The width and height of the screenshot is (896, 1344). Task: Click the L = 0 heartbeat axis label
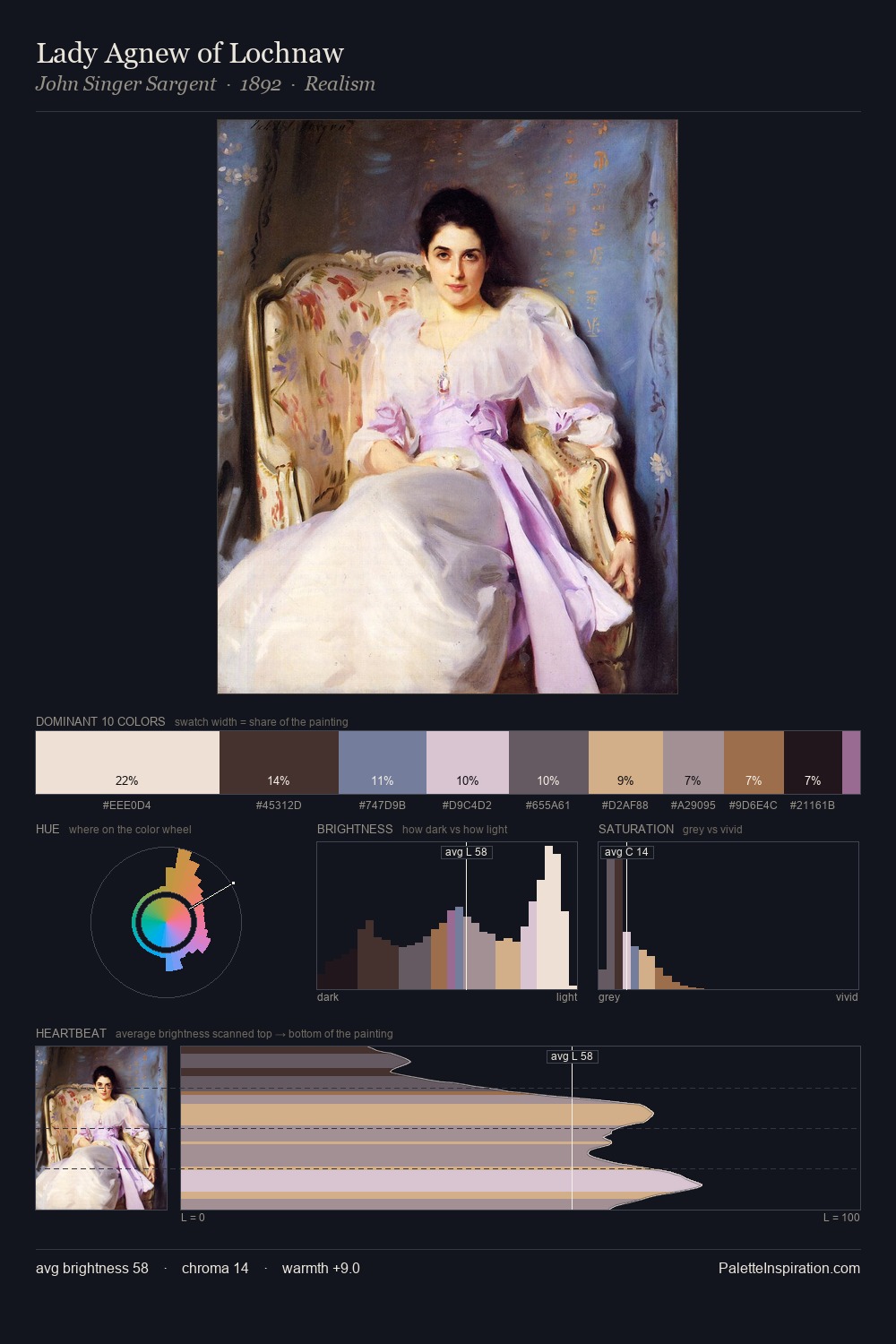pyautogui.click(x=193, y=1218)
